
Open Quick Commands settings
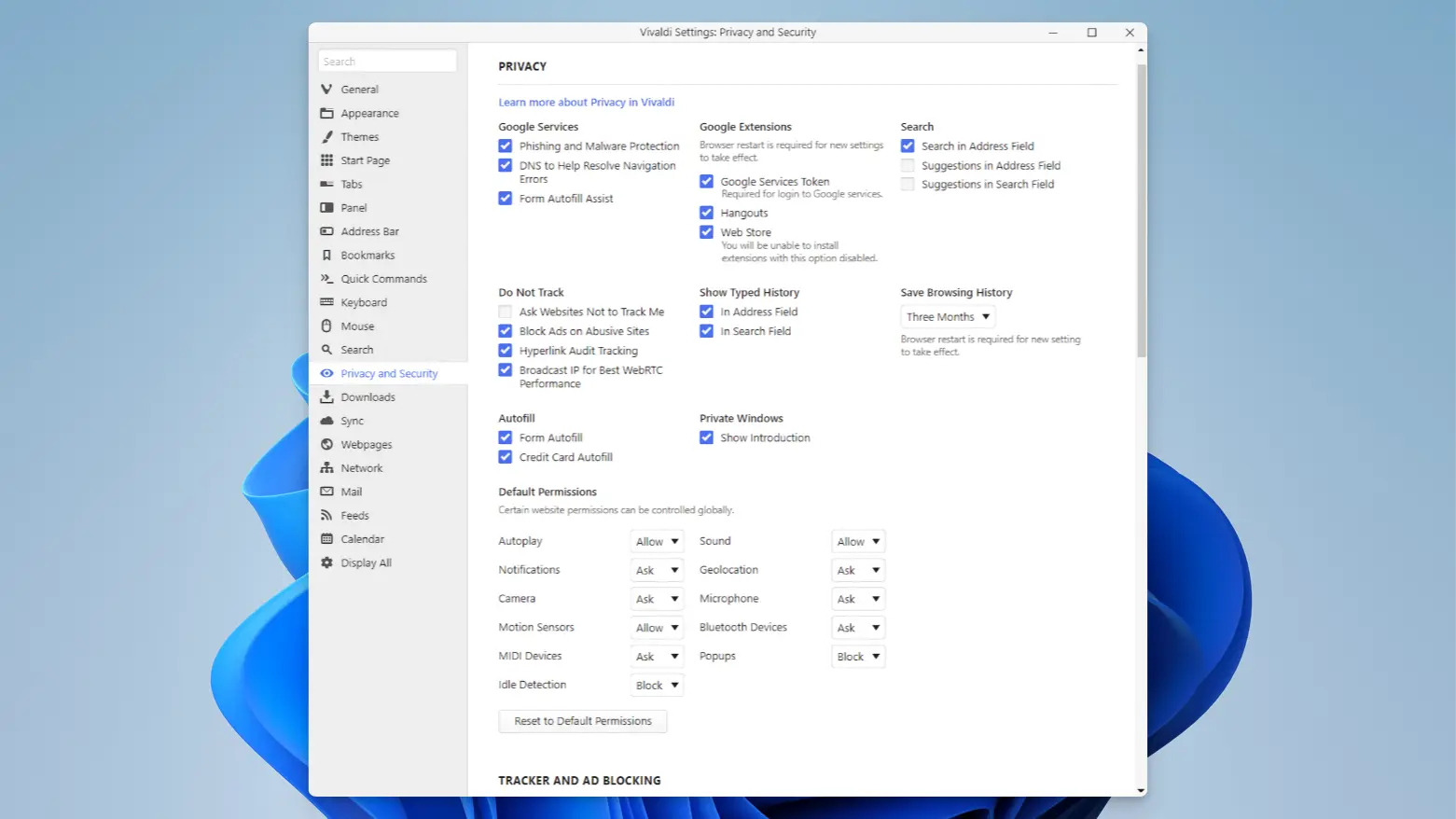[383, 278]
